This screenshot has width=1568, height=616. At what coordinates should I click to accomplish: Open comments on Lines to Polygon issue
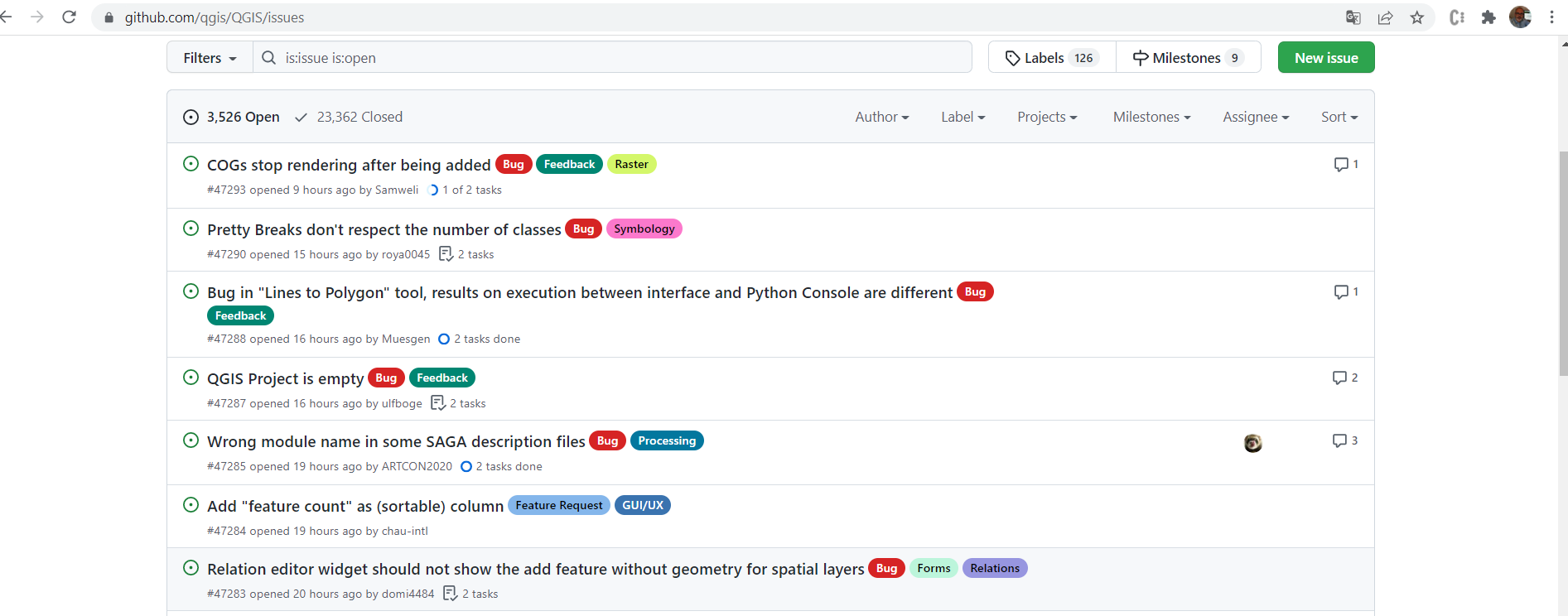pos(1346,291)
